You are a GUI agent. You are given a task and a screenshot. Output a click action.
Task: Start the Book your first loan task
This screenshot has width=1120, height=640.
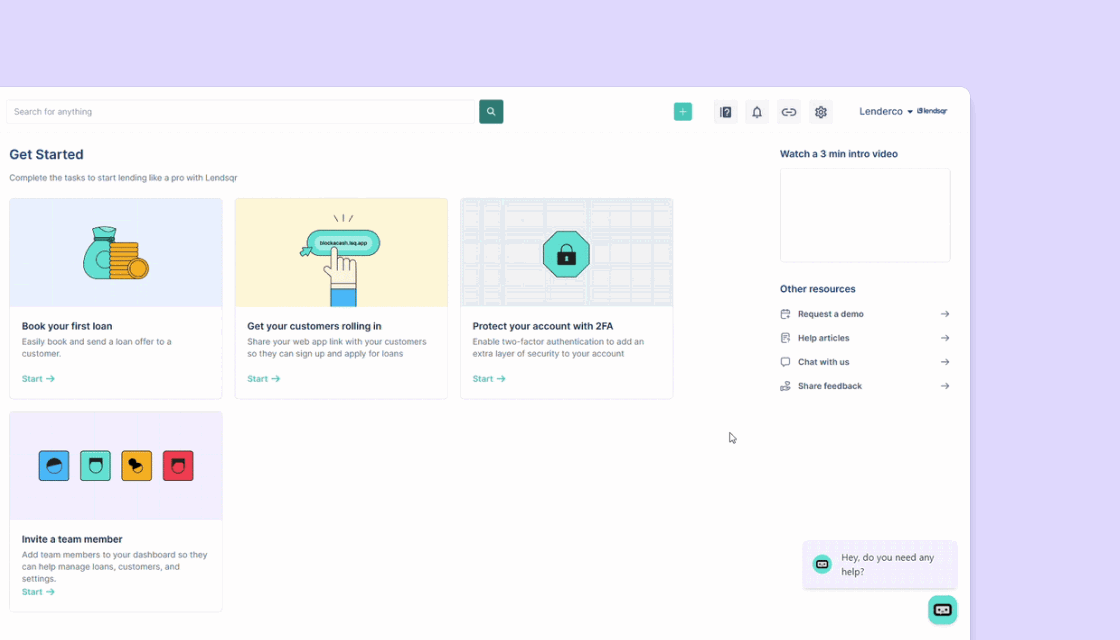pos(38,379)
